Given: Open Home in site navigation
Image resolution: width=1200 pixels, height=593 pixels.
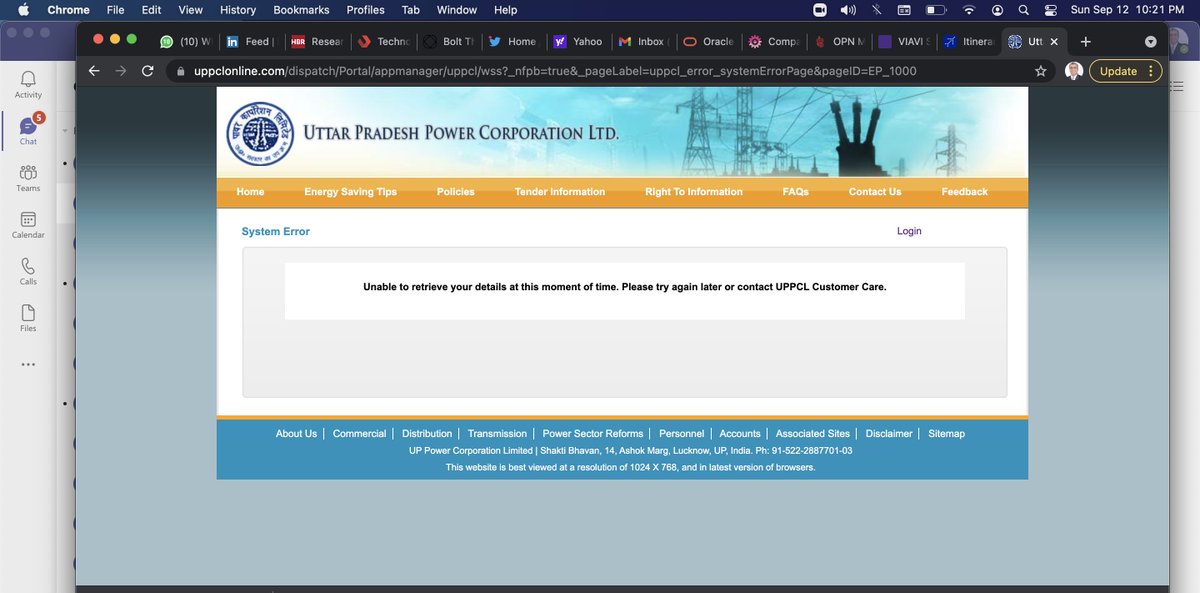Looking at the screenshot, I should [x=250, y=192].
